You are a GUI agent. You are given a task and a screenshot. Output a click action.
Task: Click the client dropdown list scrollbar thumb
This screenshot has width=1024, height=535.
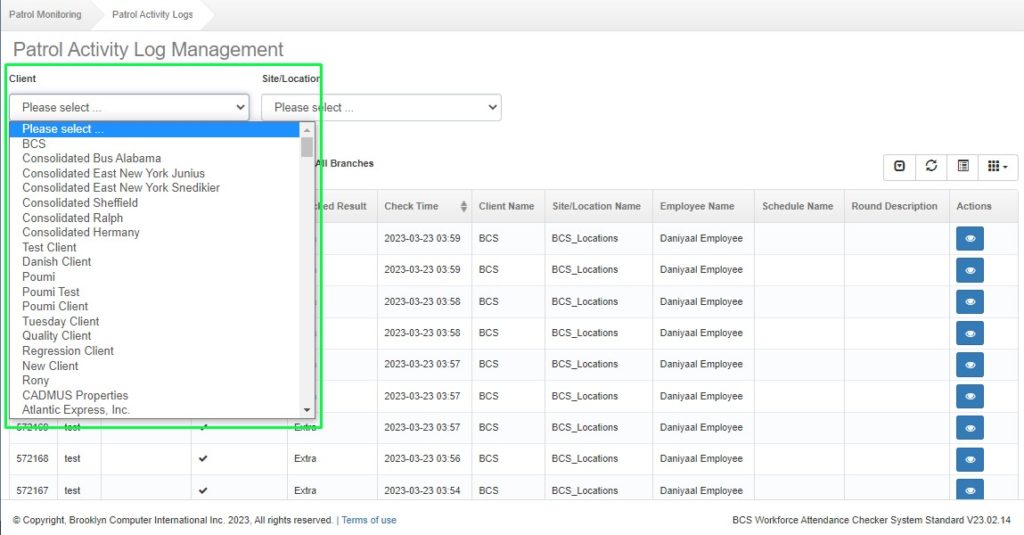pos(307,147)
